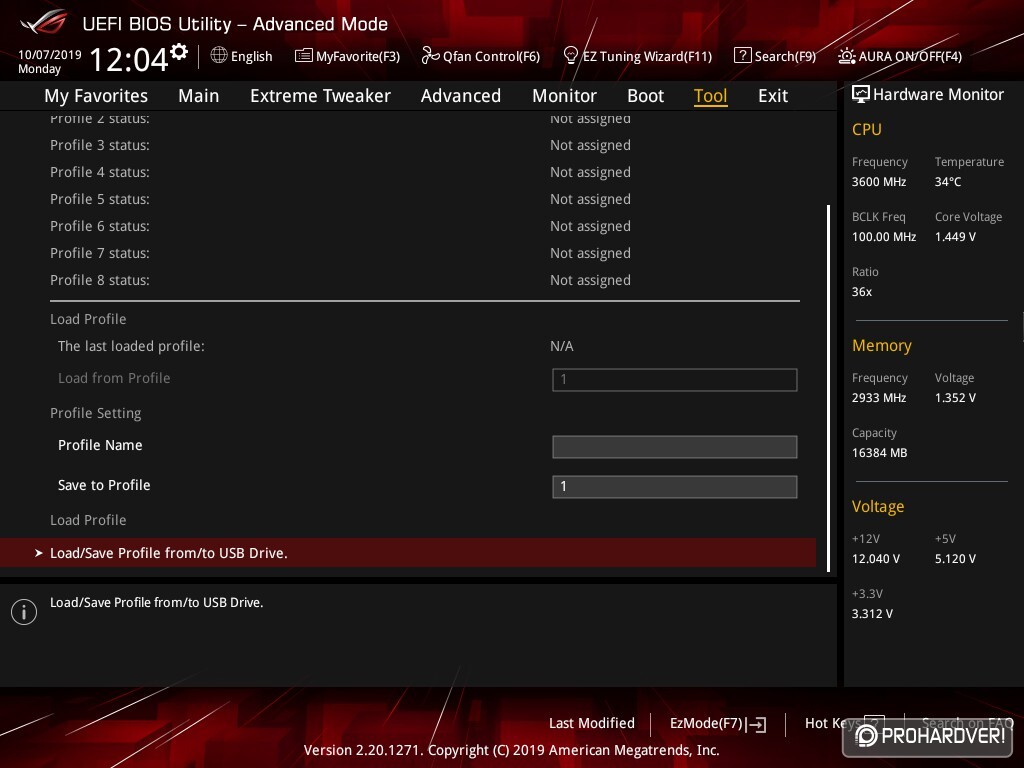Screen dimensions: 1024x768
Task: Click the ROG logo
Action: [44, 22]
